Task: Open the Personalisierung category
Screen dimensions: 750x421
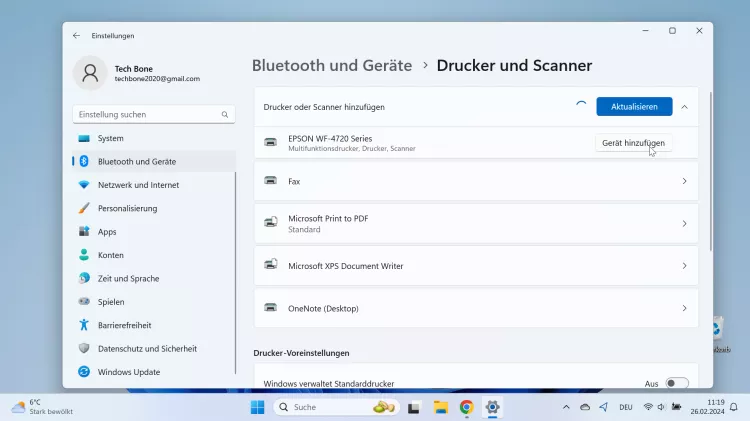Action: (x=154, y=208)
